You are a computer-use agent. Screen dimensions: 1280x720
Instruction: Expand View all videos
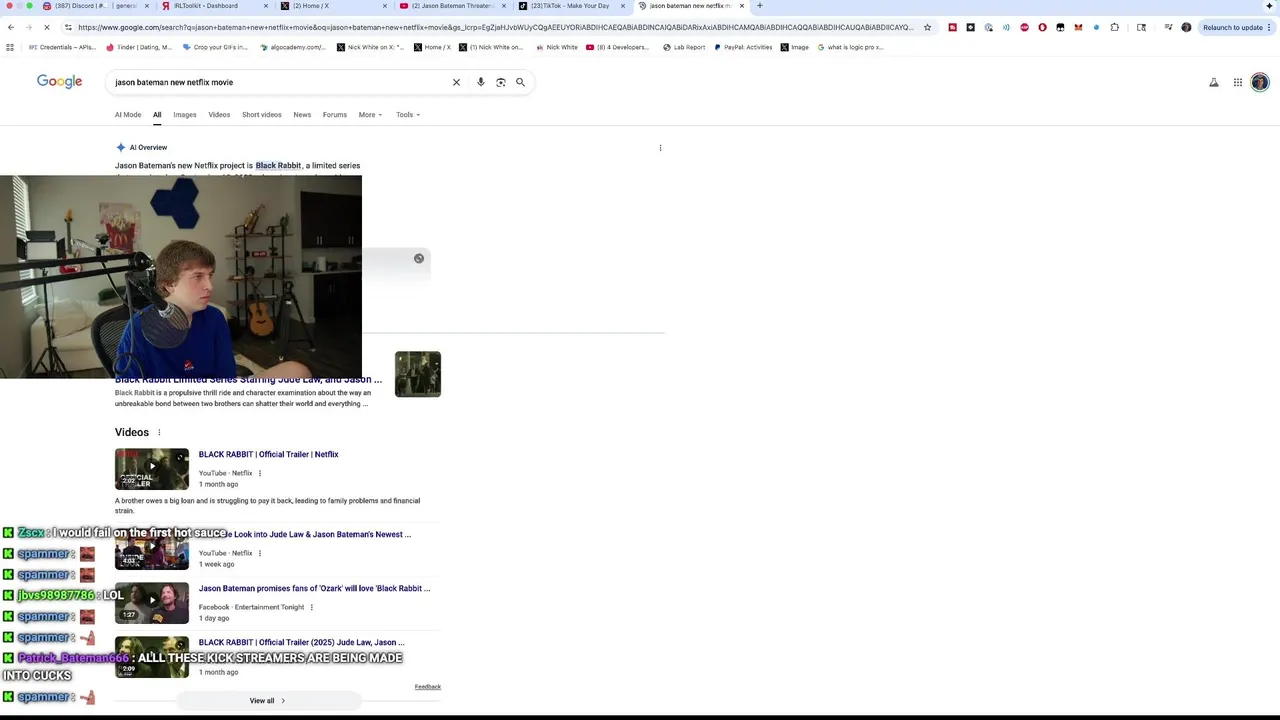tap(267, 701)
